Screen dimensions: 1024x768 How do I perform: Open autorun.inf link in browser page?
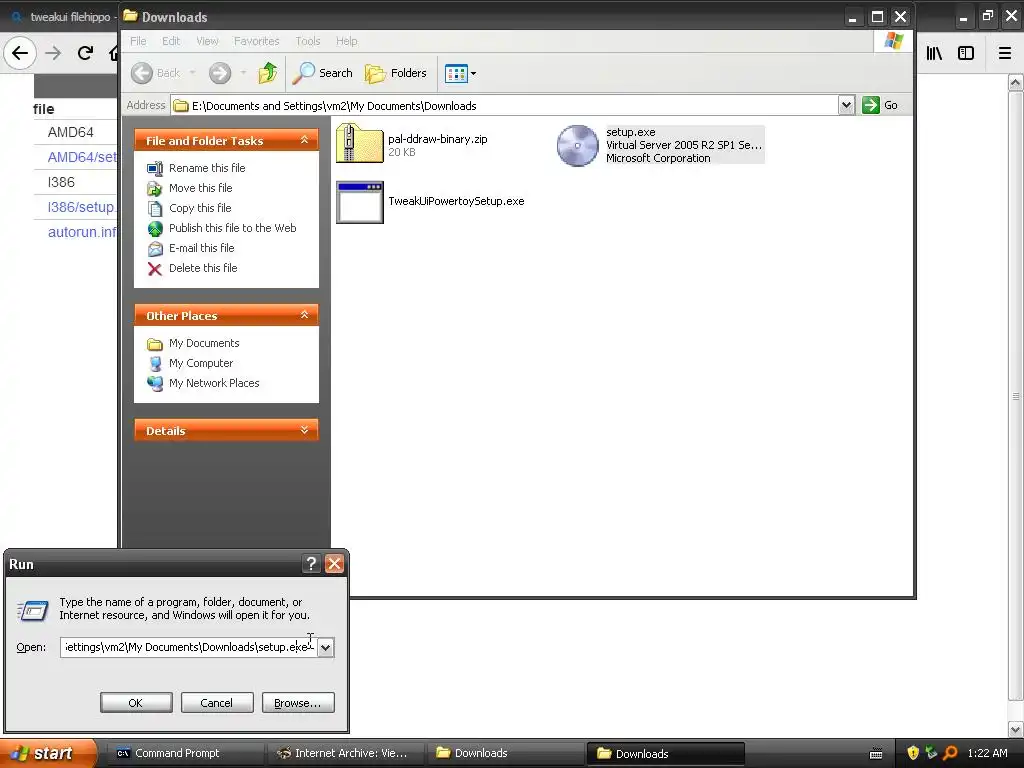click(82, 232)
